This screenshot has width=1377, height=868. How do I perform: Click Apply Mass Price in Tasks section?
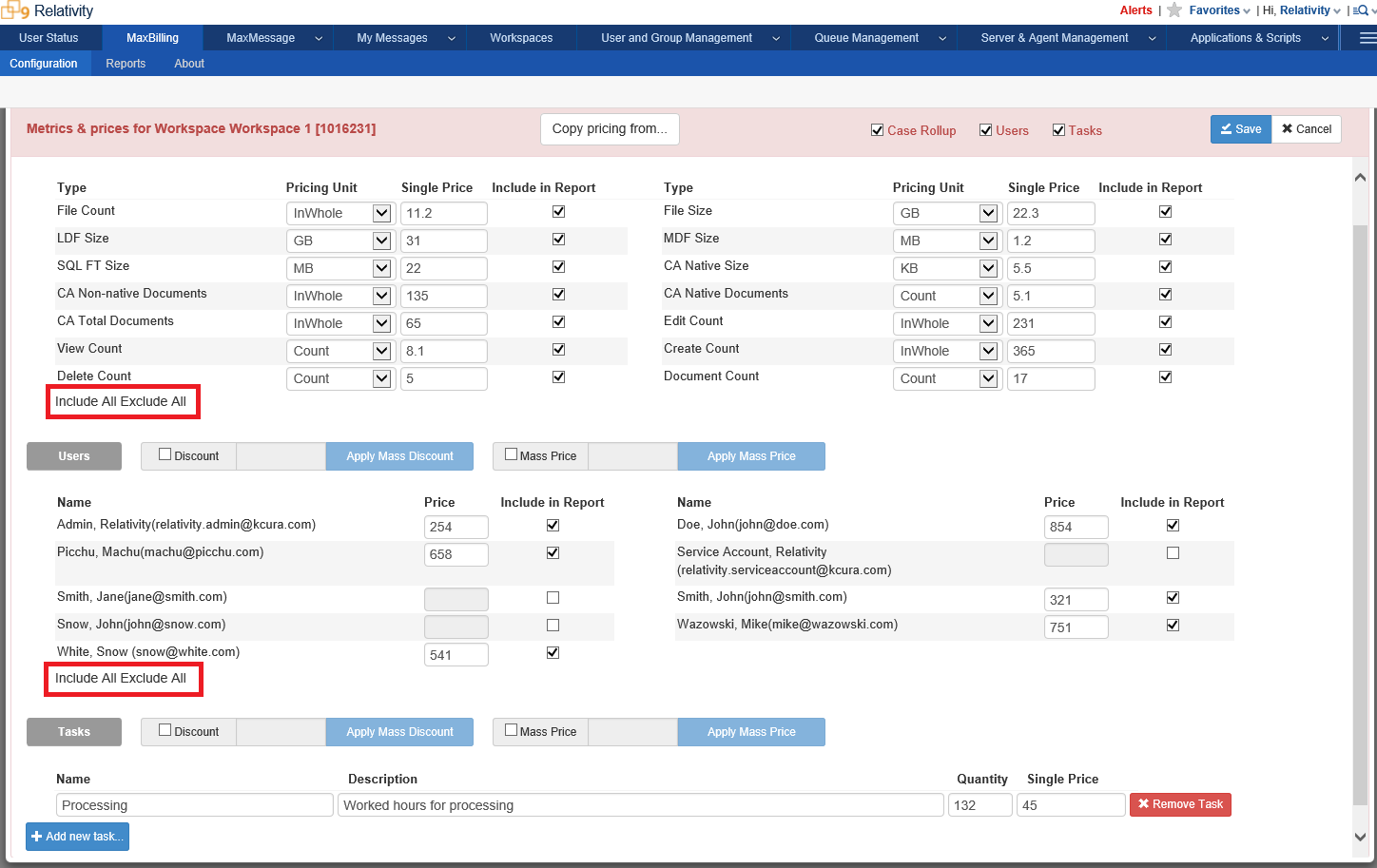click(751, 732)
